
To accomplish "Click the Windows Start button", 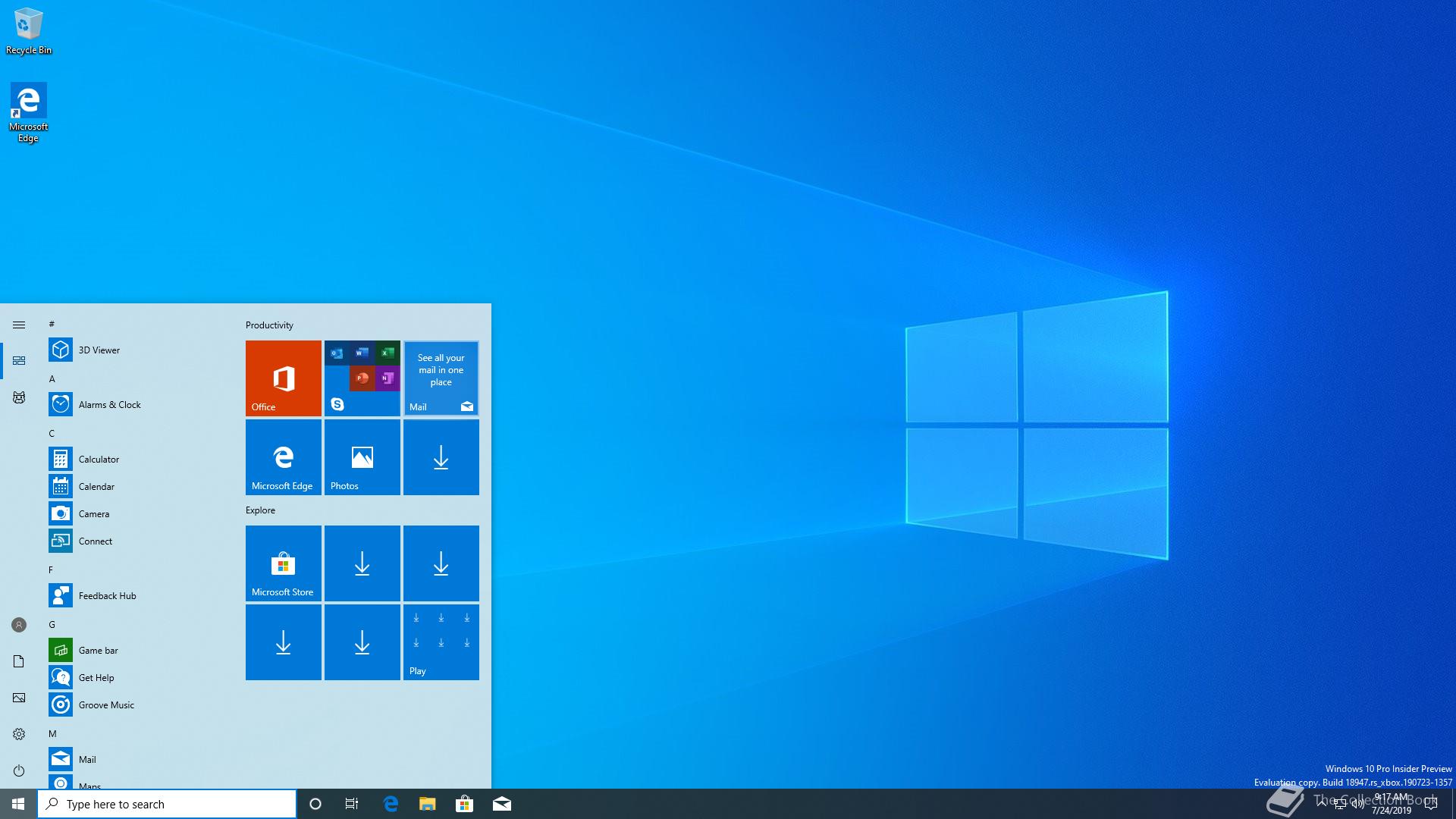I will click(18, 804).
